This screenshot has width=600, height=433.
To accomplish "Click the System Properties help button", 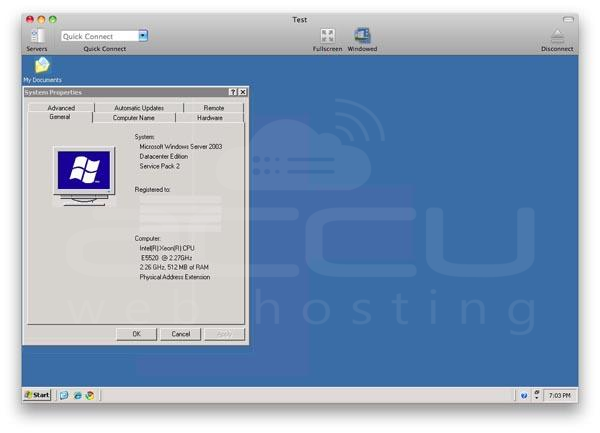I will pyautogui.click(x=233, y=92).
